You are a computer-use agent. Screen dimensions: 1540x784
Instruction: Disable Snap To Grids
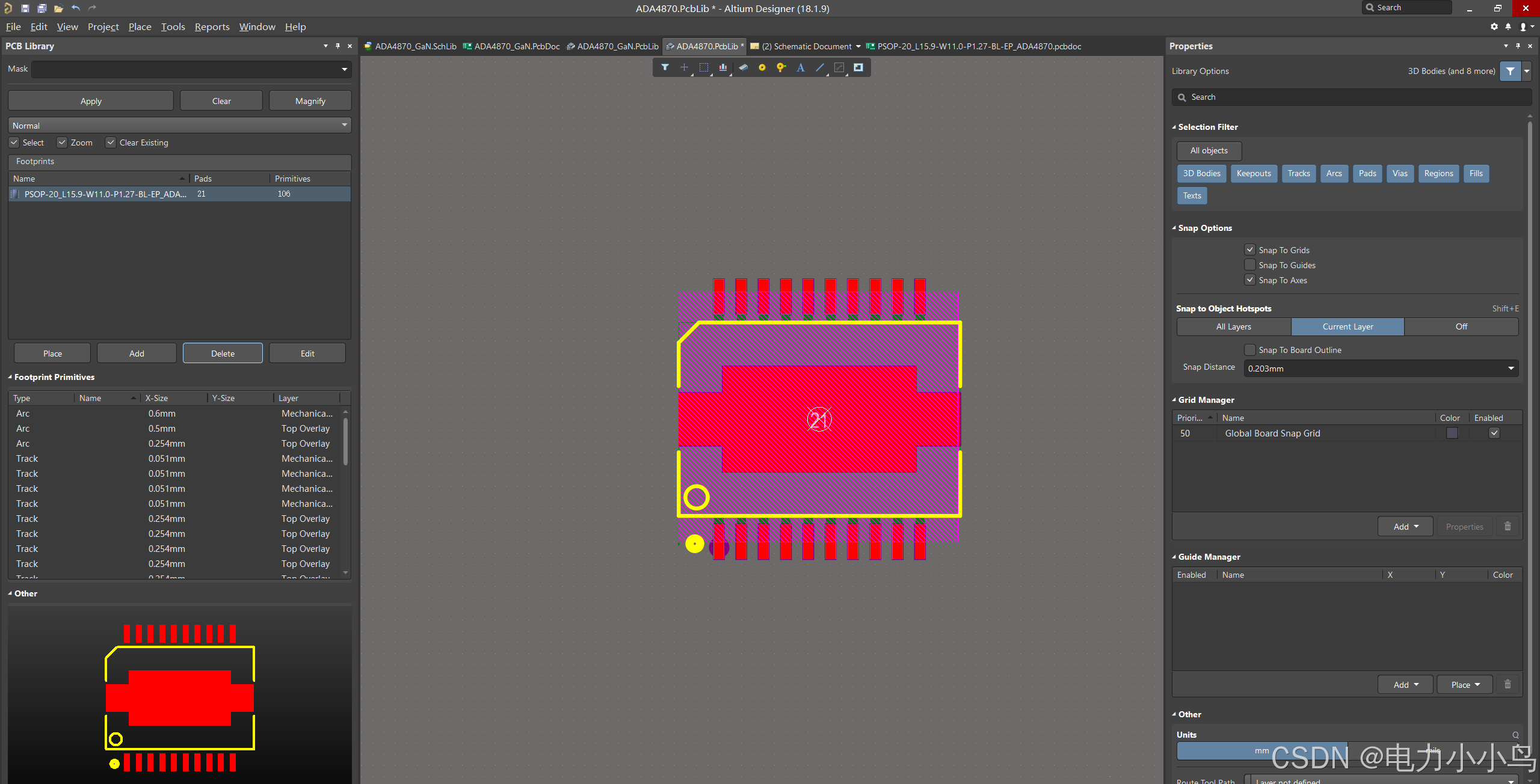coord(1250,250)
